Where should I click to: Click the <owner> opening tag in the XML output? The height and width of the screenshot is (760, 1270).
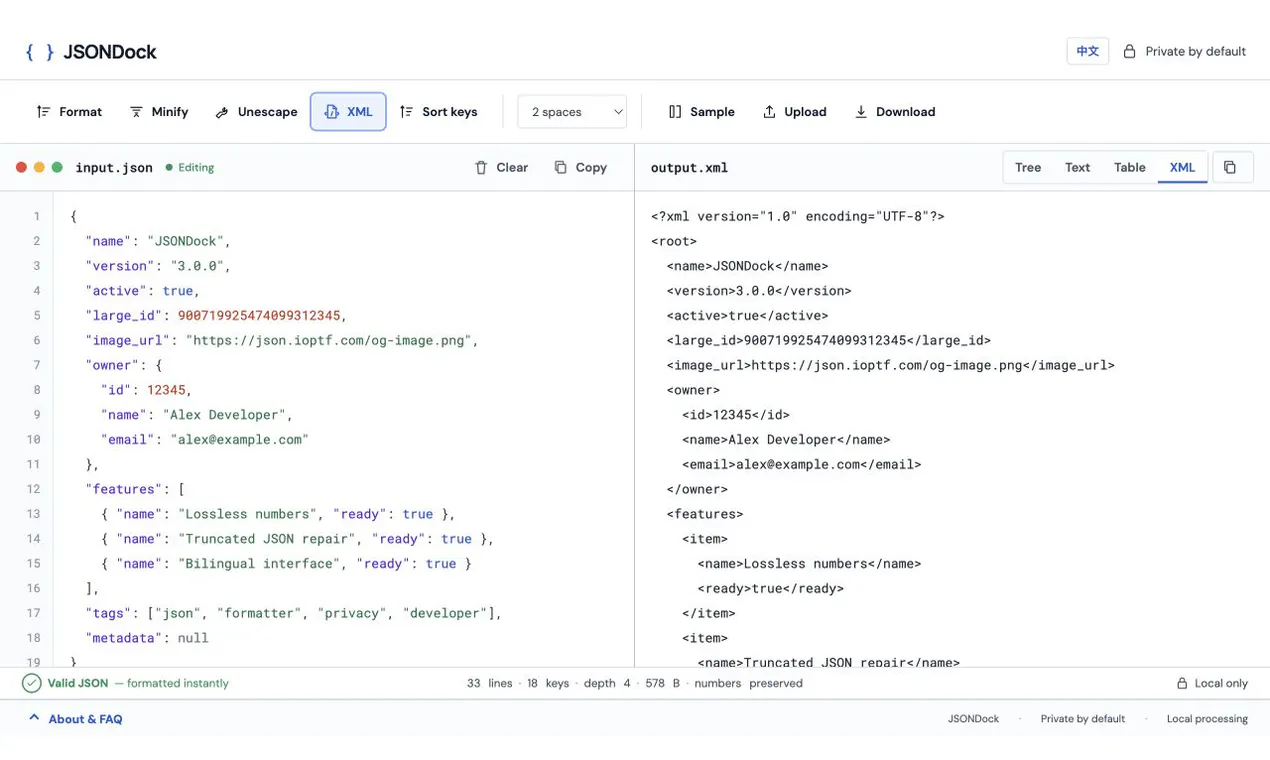coord(693,390)
